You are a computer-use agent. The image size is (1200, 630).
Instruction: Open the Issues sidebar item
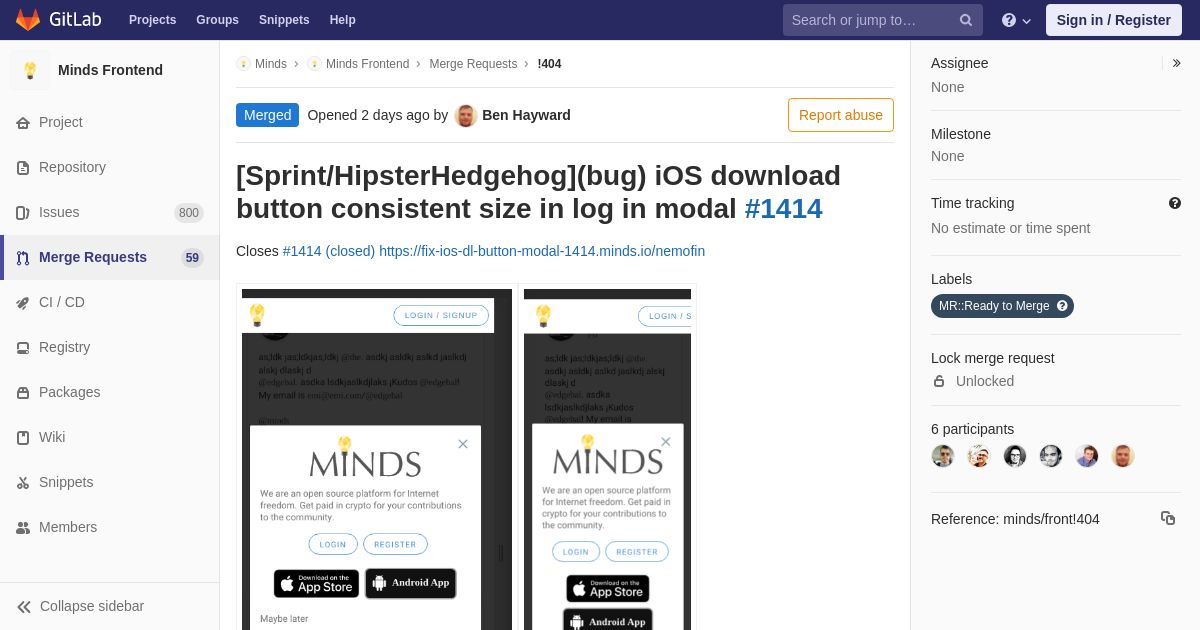pyautogui.click(x=110, y=212)
